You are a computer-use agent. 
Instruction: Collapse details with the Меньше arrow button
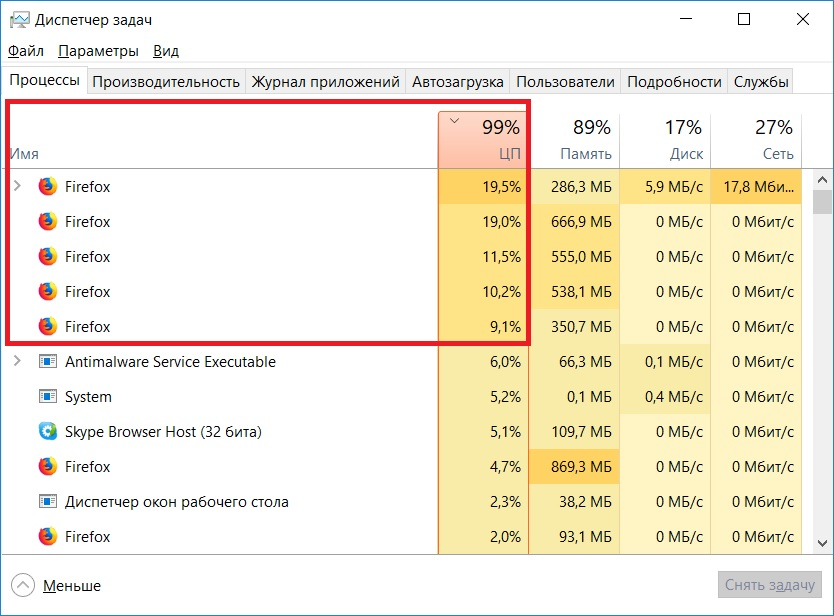pyautogui.click(x=22, y=586)
